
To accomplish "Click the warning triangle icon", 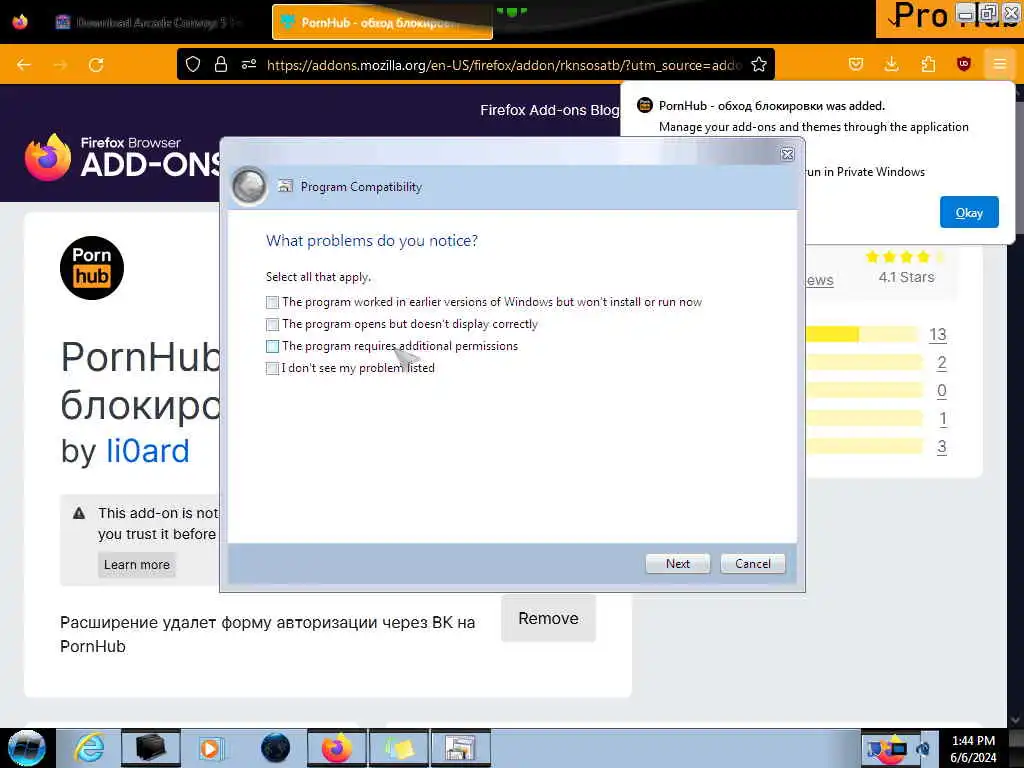I will pos(79,513).
